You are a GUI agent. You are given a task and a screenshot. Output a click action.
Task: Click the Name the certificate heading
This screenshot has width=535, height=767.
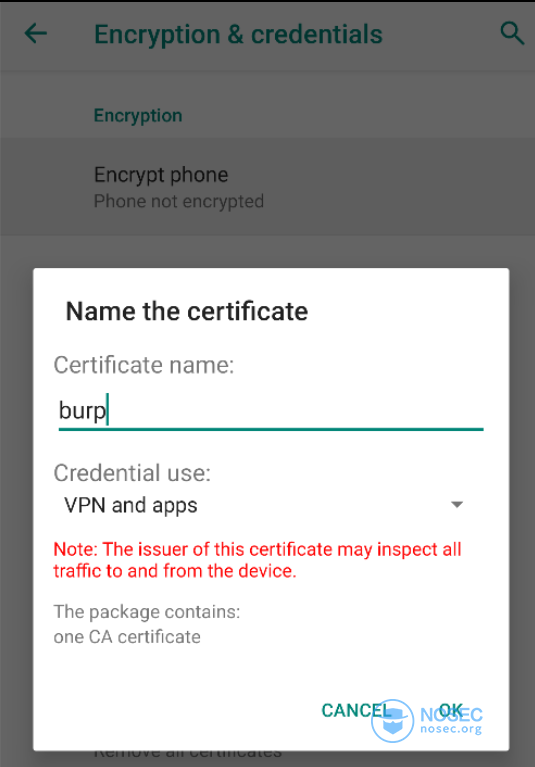(187, 312)
